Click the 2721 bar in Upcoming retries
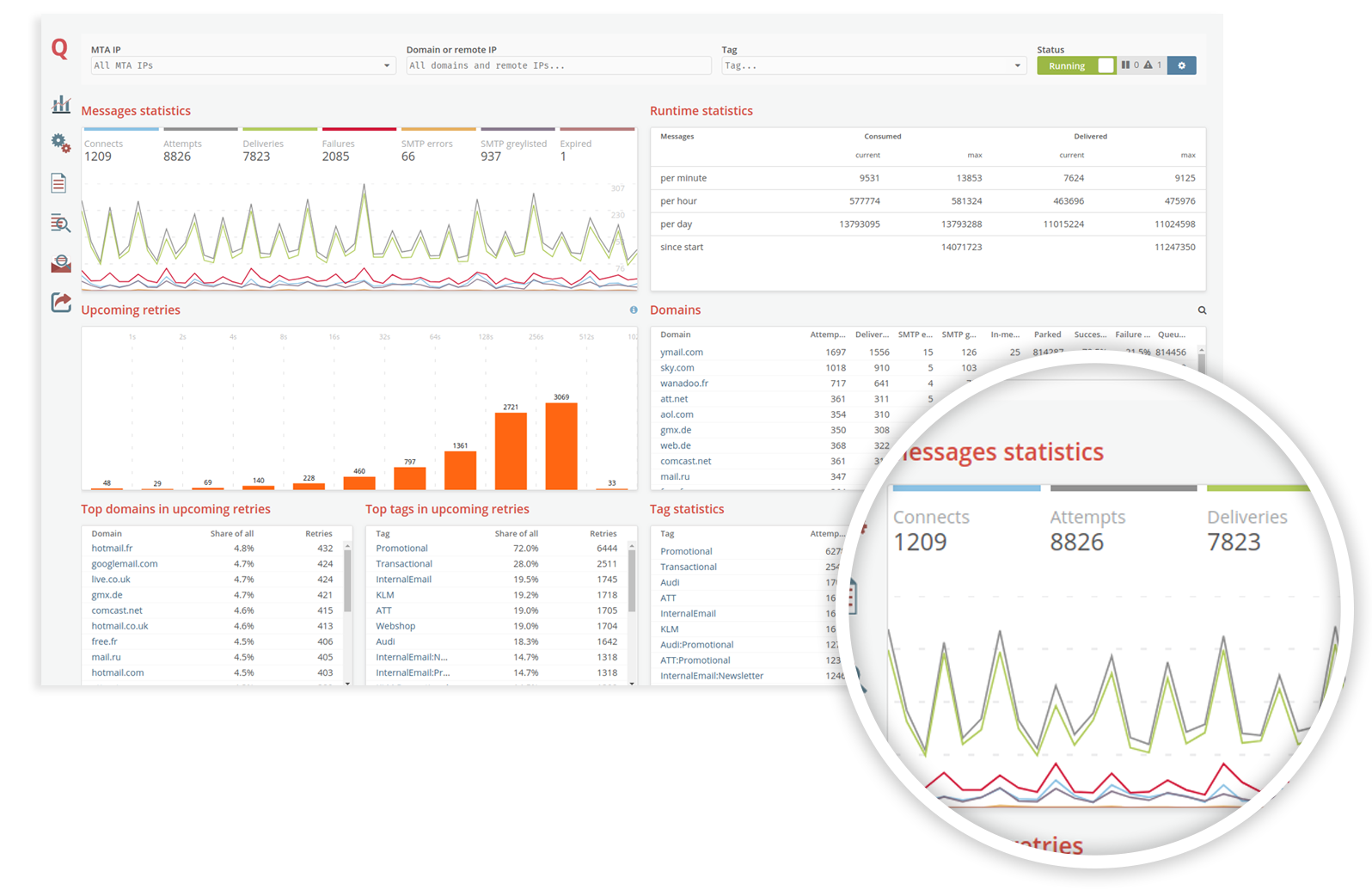1372x896 pixels. coord(511,451)
